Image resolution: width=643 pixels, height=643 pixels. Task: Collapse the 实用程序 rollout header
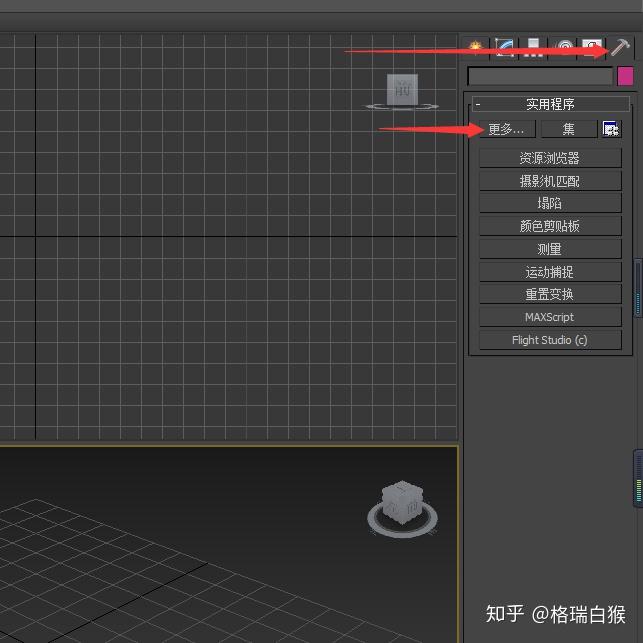tap(550, 104)
